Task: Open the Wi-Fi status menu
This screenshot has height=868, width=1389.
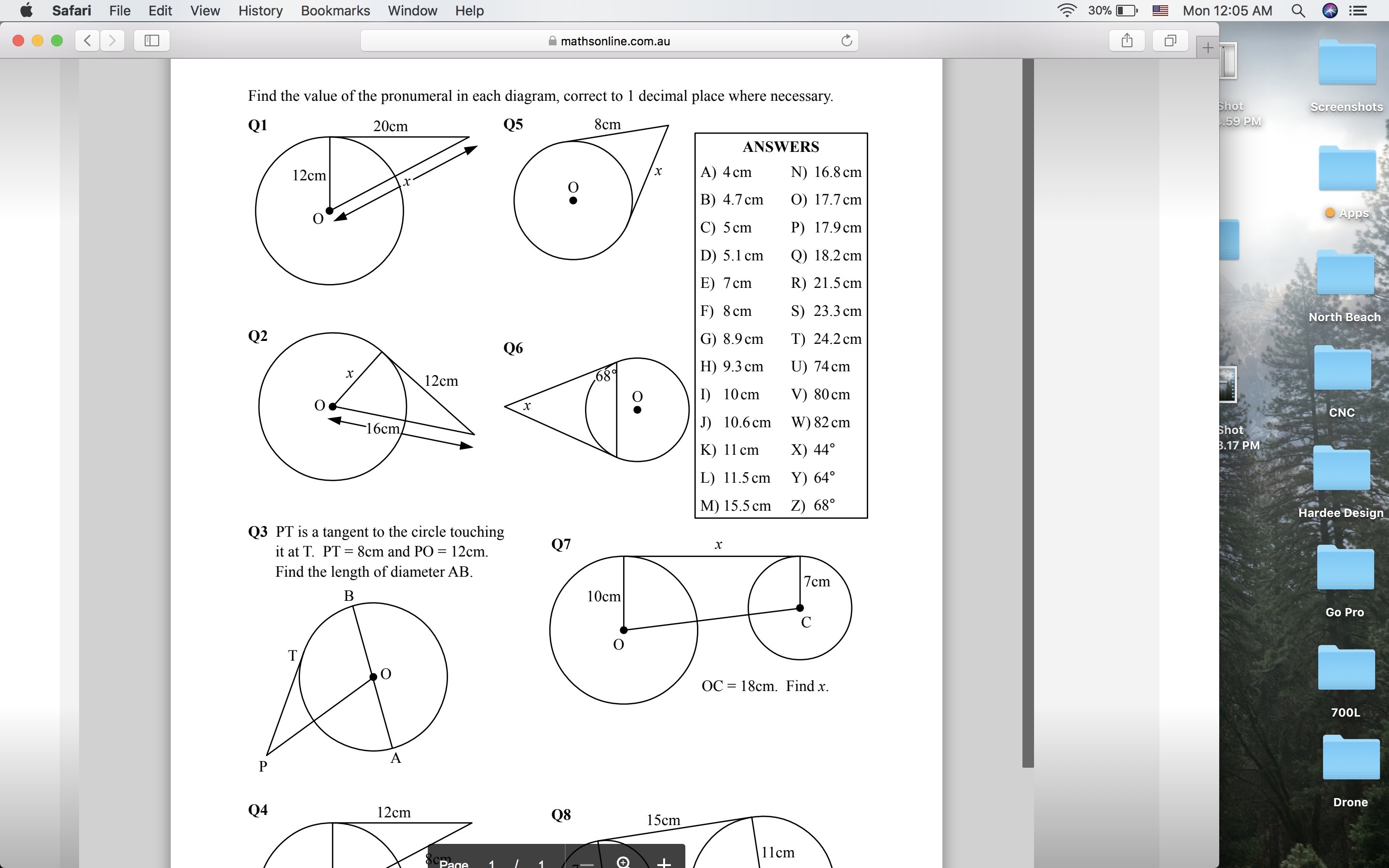Action: [x=1066, y=10]
